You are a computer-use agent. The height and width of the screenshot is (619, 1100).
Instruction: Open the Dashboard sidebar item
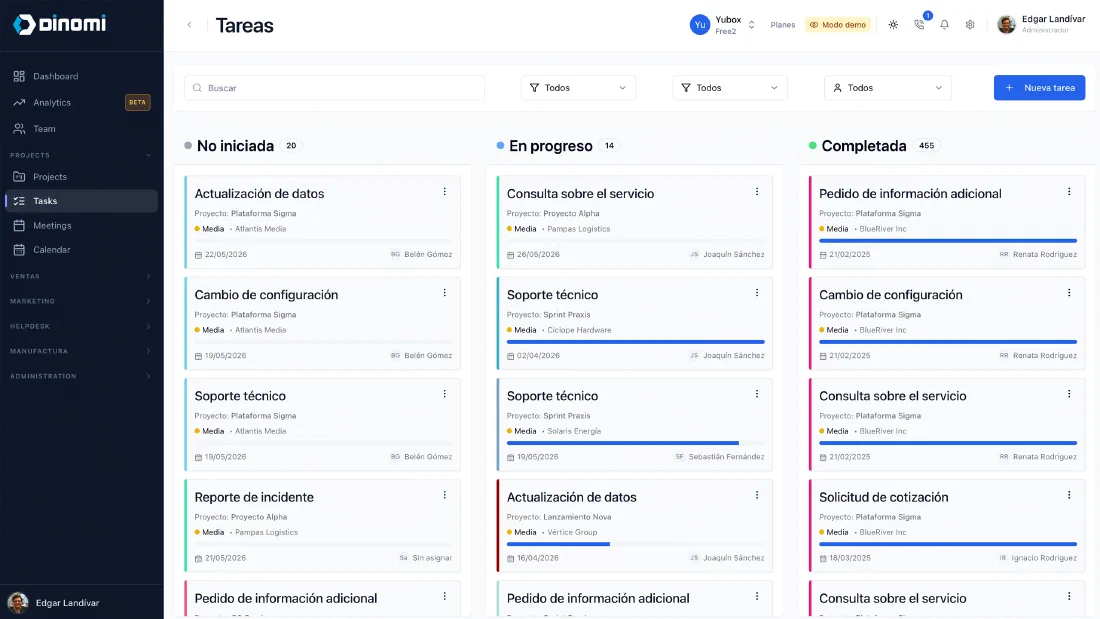click(x=81, y=76)
